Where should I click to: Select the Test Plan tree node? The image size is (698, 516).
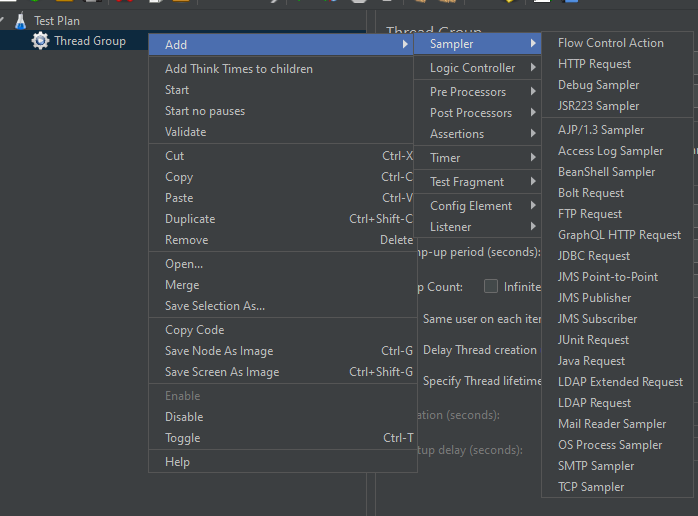57,21
